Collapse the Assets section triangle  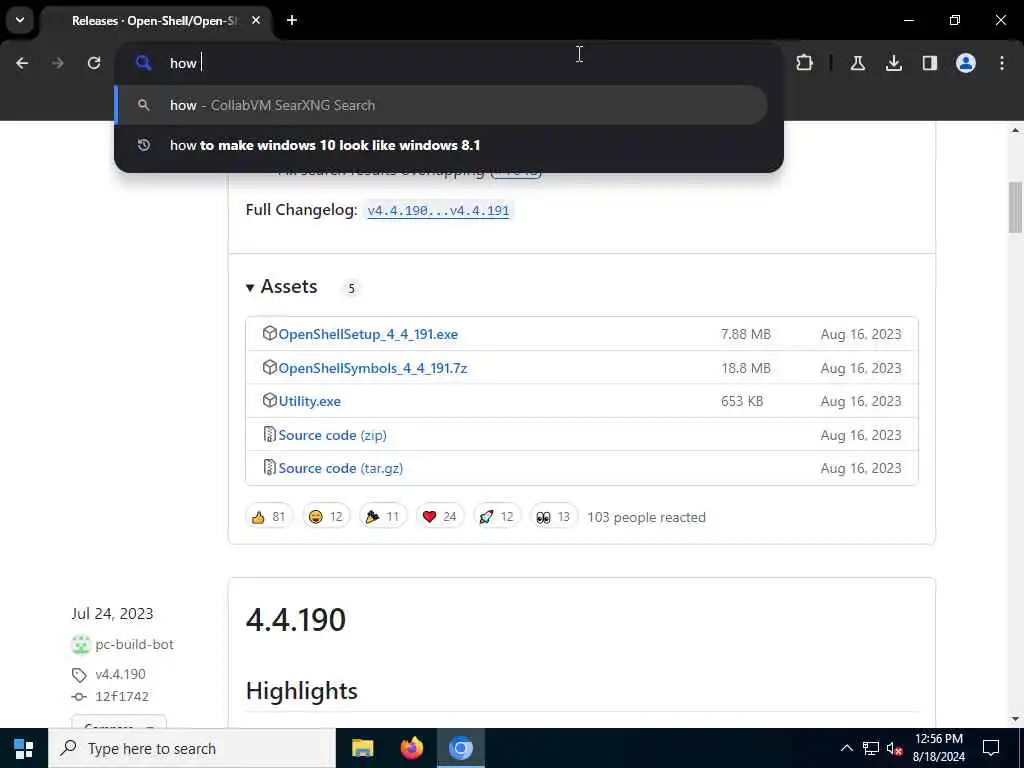[249, 287]
